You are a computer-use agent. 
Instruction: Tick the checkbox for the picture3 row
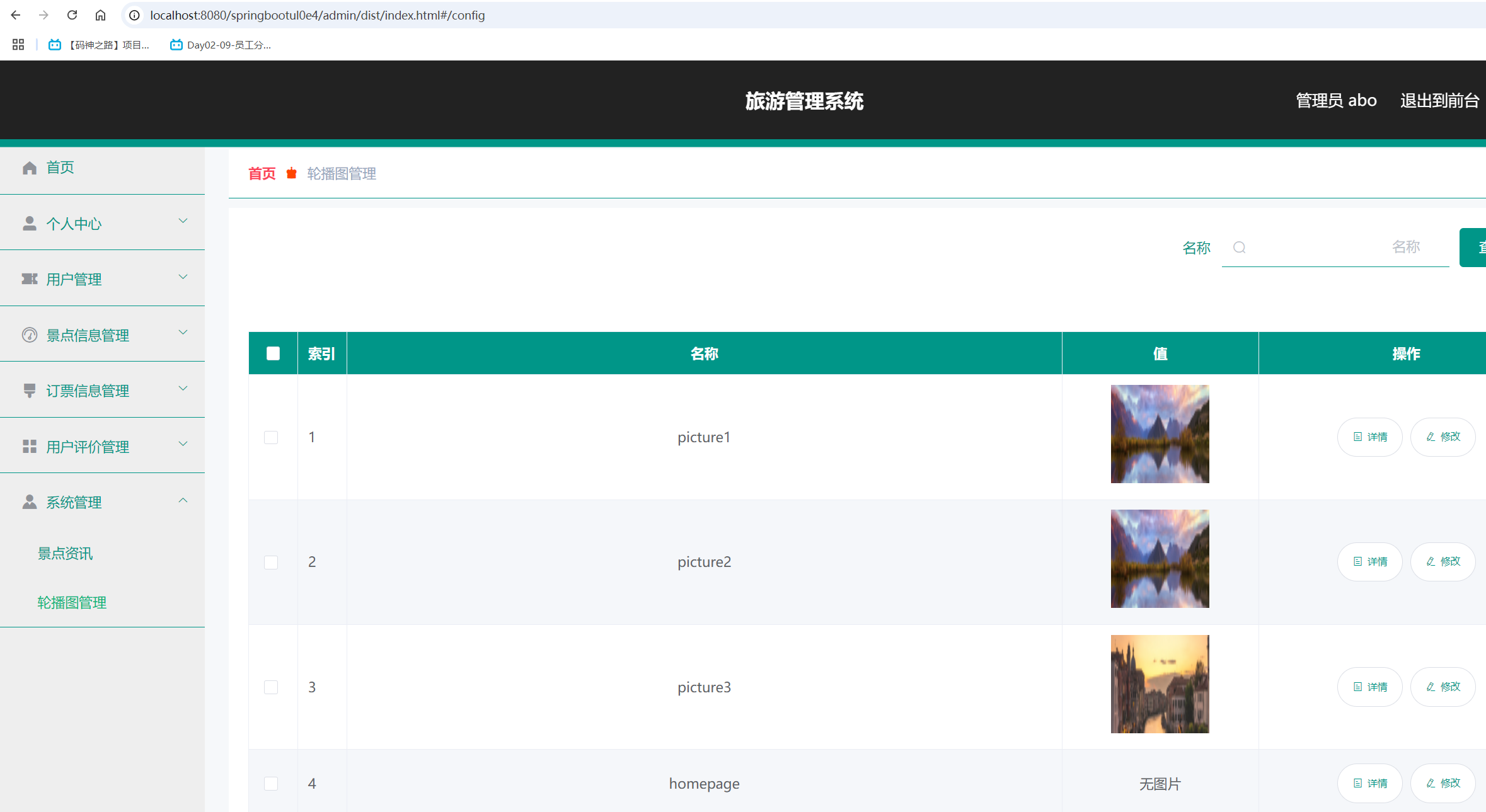coord(271,687)
